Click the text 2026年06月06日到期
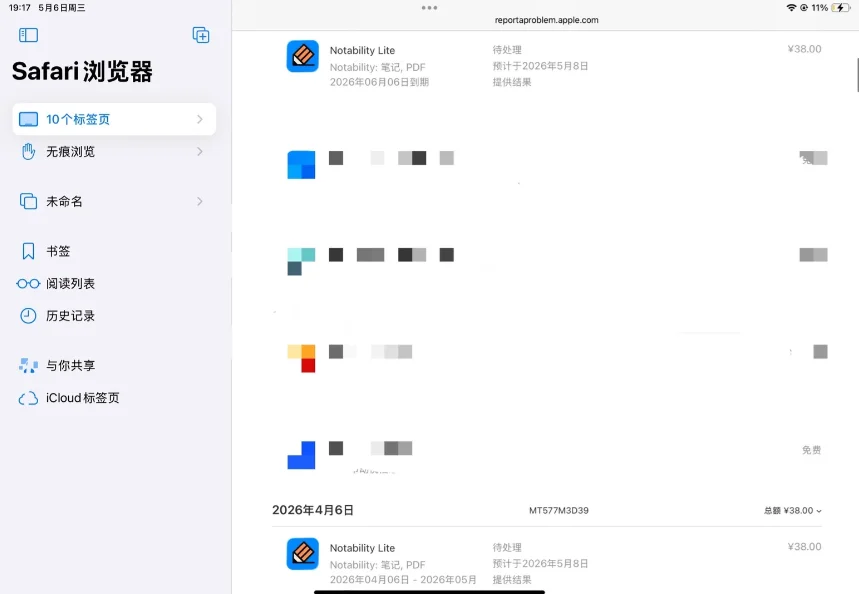The width and height of the screenshot is (859, 594). [379, 82]
